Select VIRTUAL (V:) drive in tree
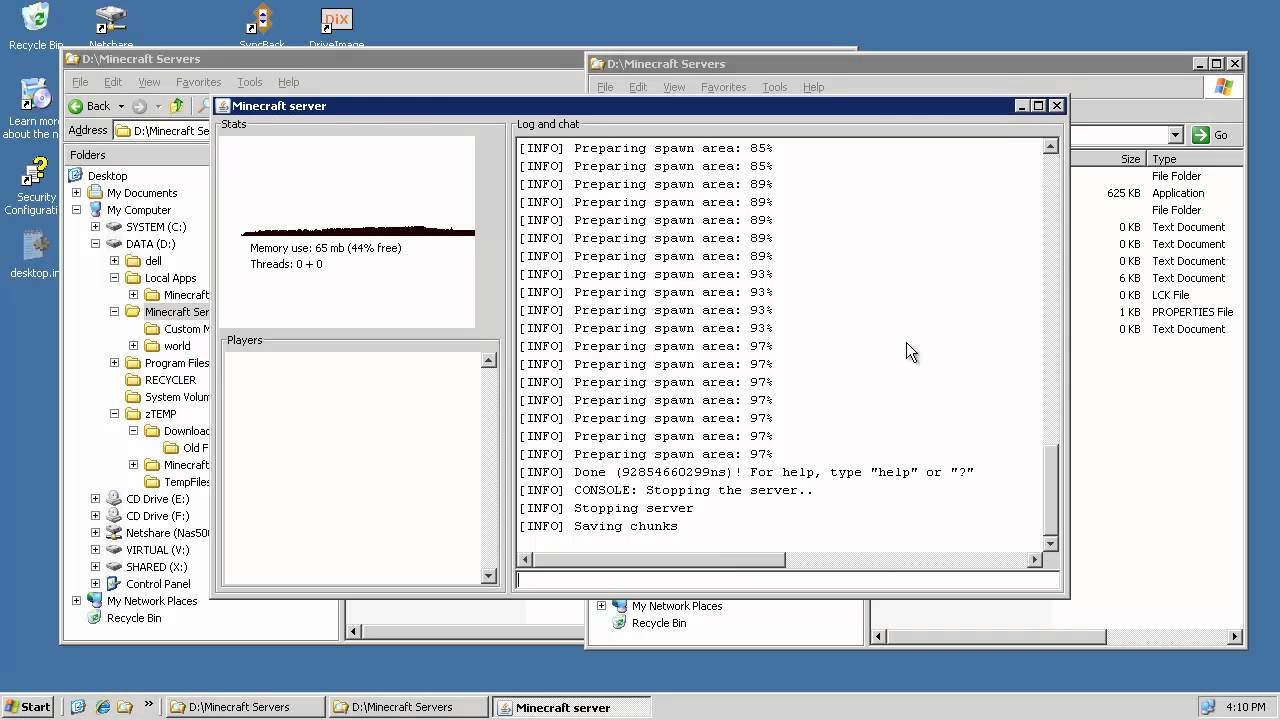1280x720 pixels. (x=157, y=550)
